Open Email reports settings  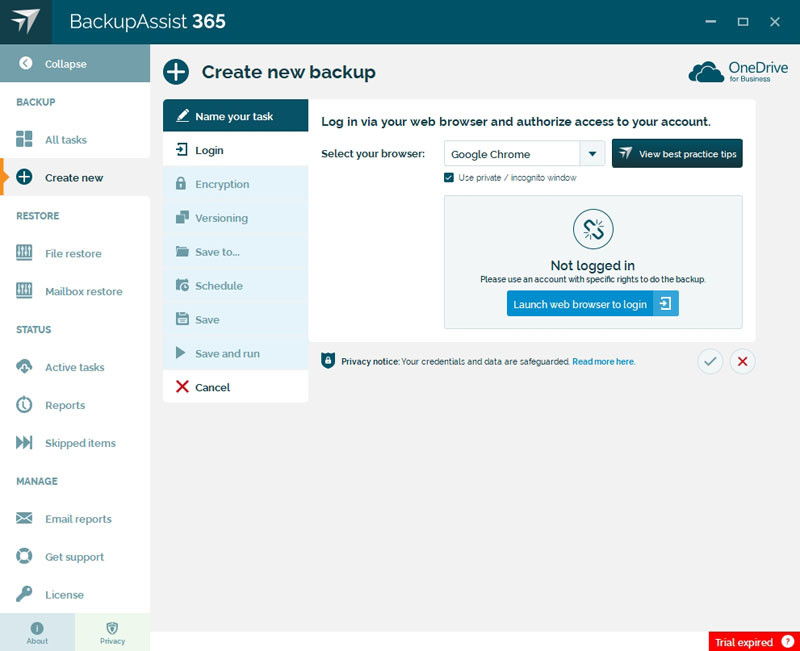click(x=75, y=519)
